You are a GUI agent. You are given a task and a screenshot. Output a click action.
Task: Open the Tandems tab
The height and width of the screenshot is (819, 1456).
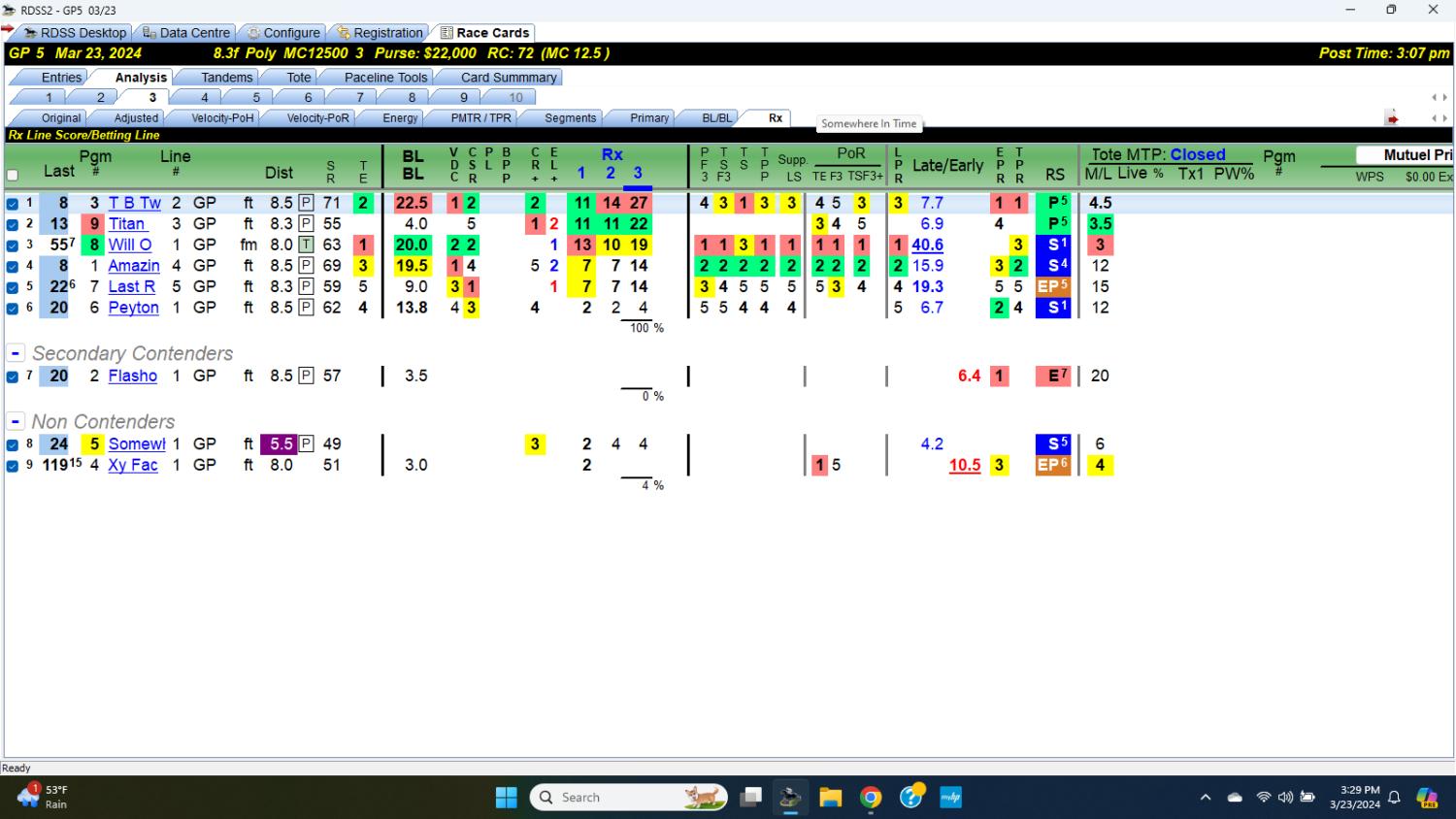(226, 78)
